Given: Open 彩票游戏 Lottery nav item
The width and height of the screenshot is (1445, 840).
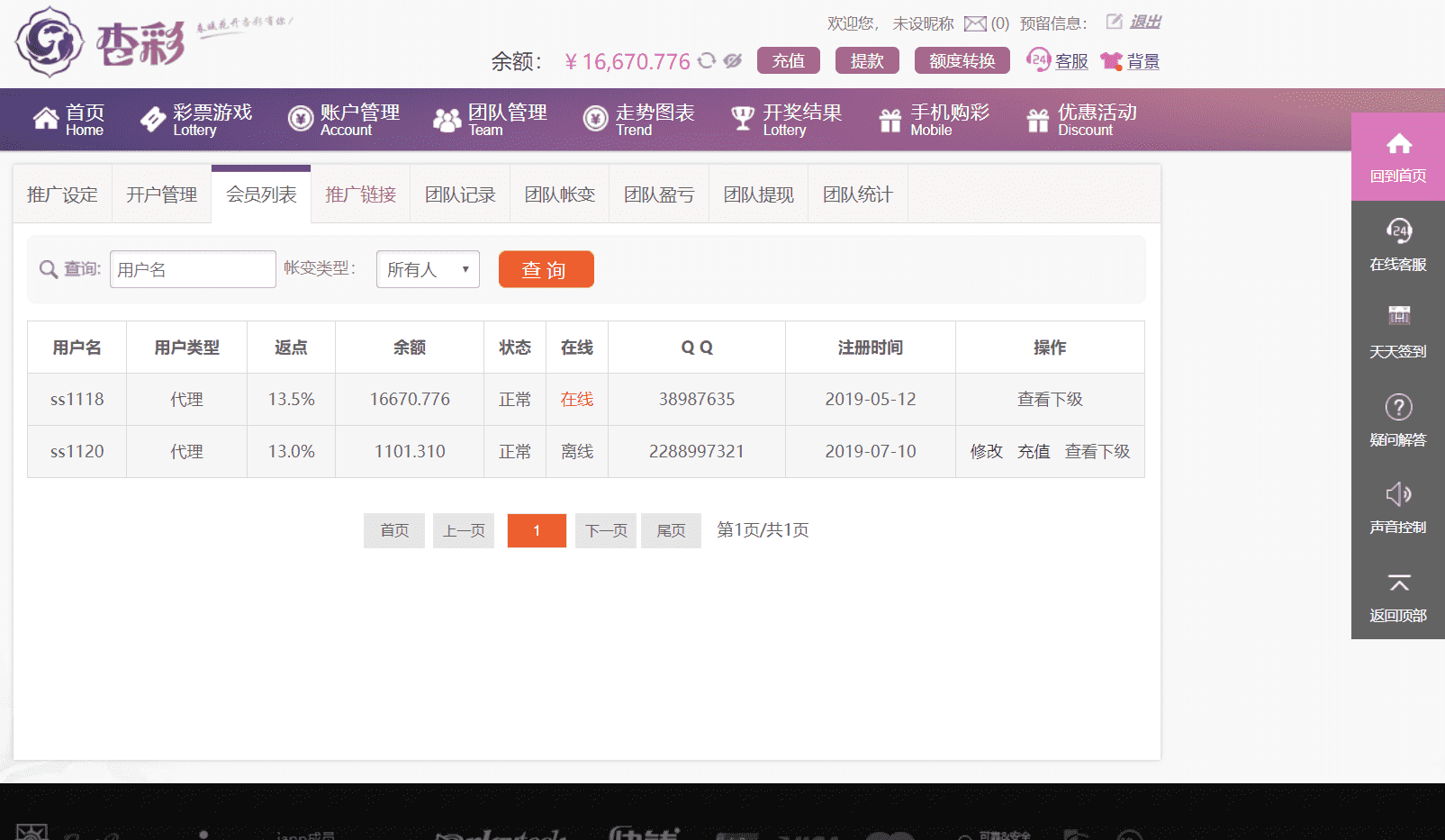Looking at the screenshot, I should 196,119.
